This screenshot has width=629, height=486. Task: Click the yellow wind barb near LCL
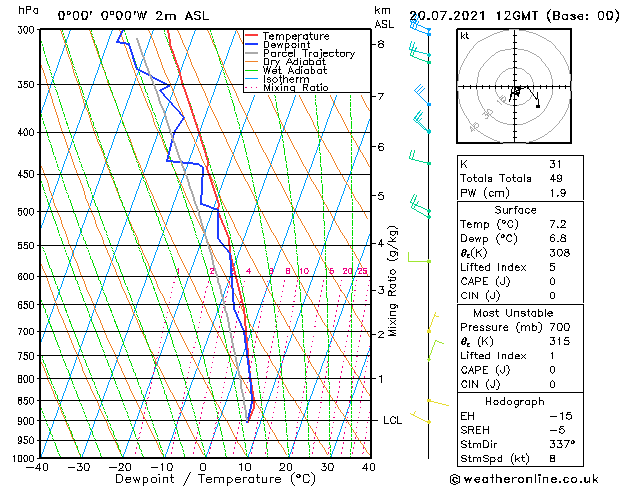[420, 417]
